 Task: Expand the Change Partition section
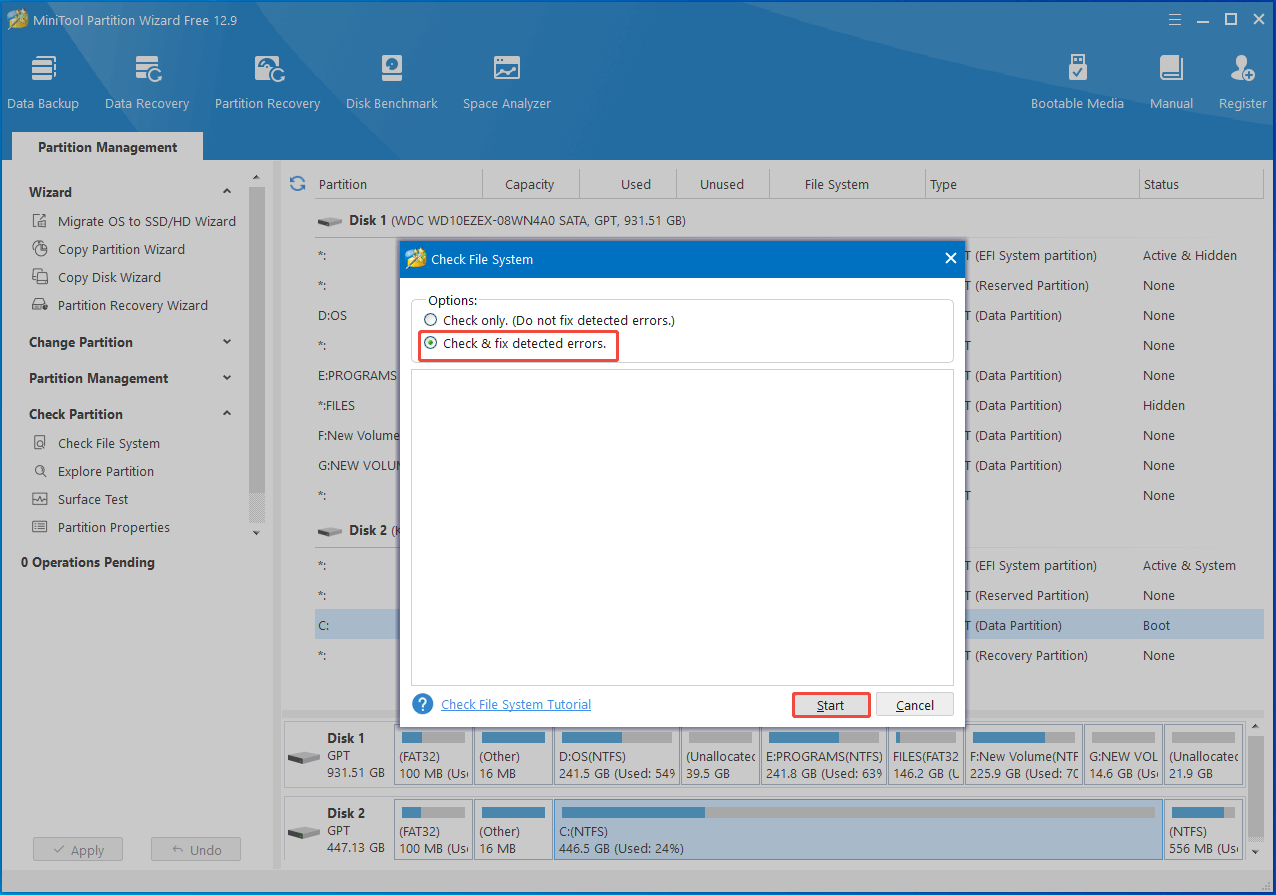click(x=227, y=342)
